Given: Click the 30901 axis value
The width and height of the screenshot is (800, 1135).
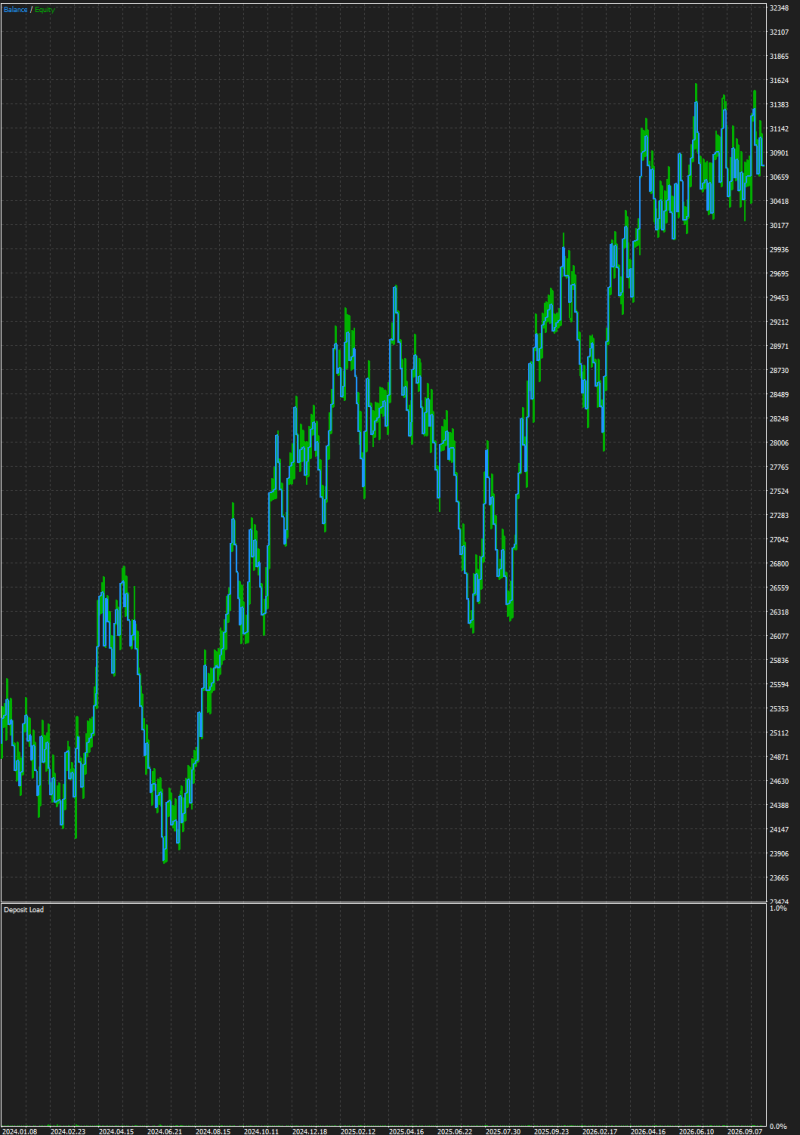Looking at the screenshot, I should 779,153.
